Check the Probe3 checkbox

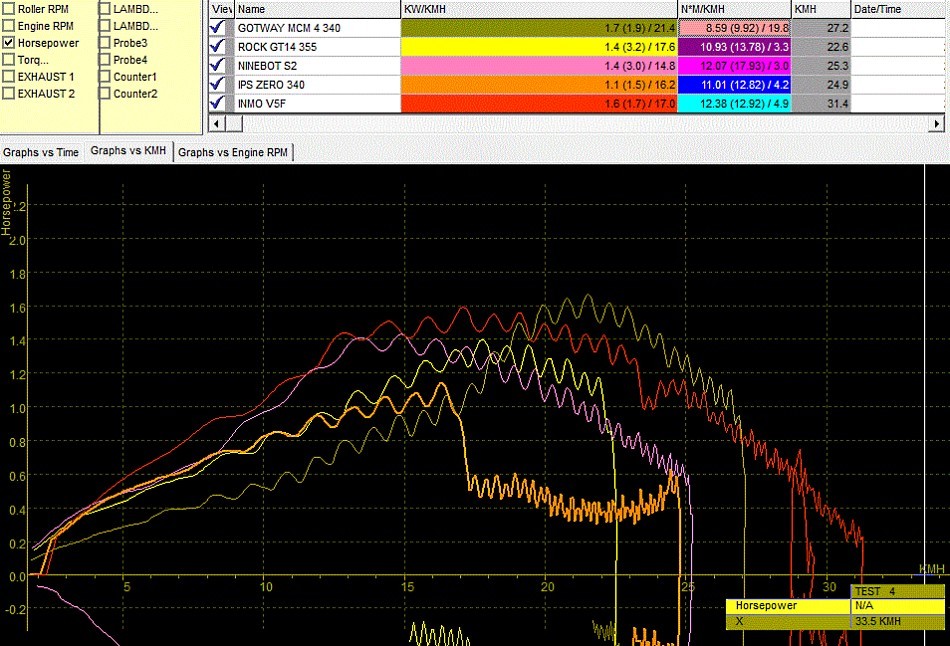pyautogui.click(x=105, y=43)
